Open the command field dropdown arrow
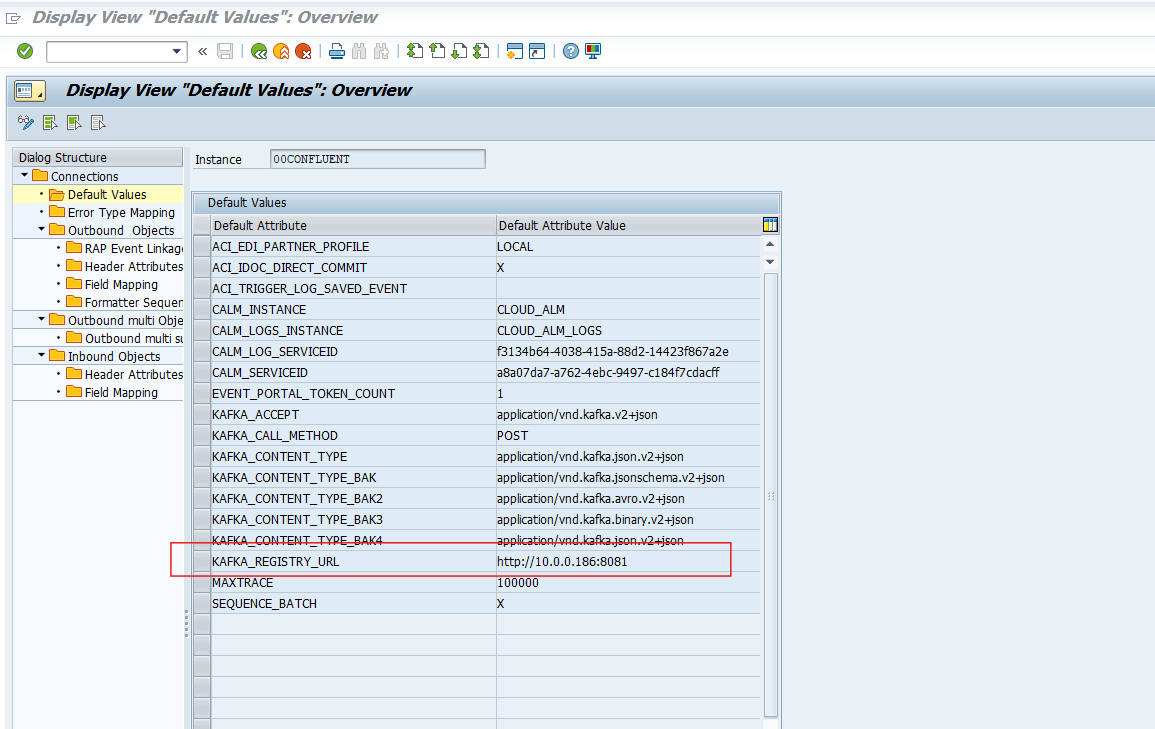The height and width of the screenshot is (729, 1155). click(177, 52)
